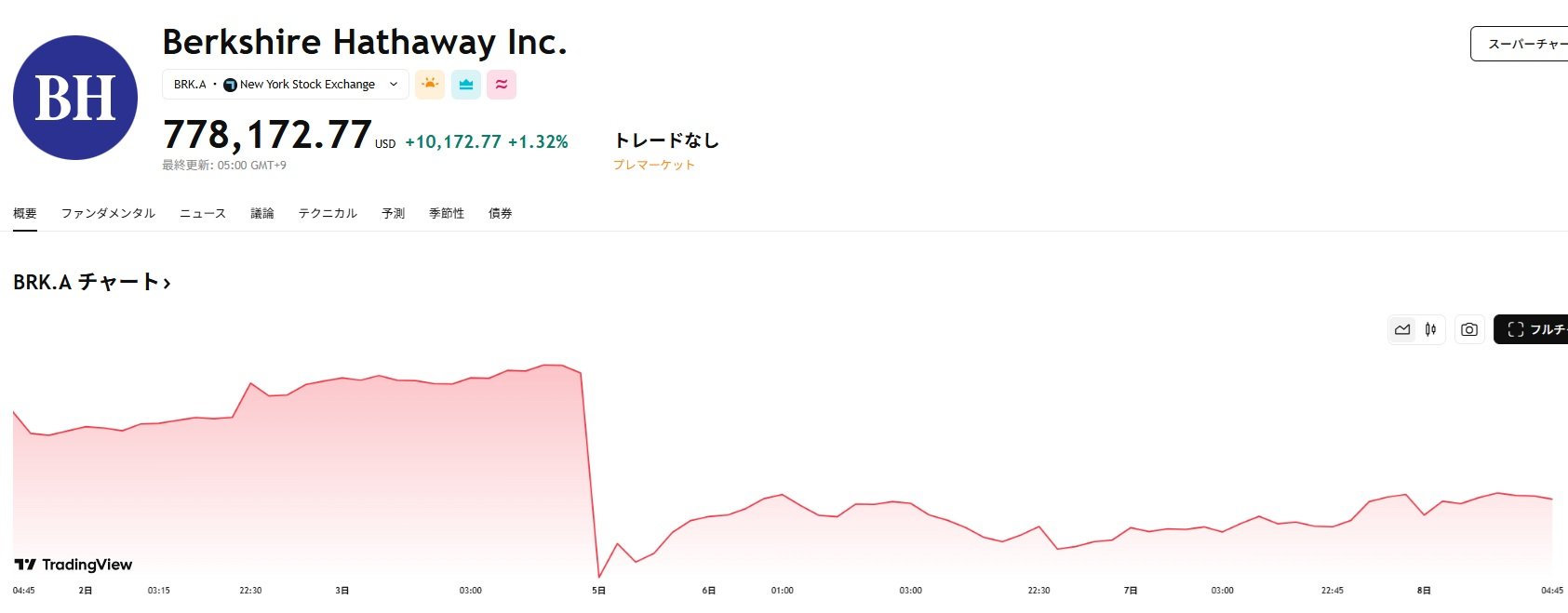Click the フルチャート fullscreen button

(x=1534, y=329)
